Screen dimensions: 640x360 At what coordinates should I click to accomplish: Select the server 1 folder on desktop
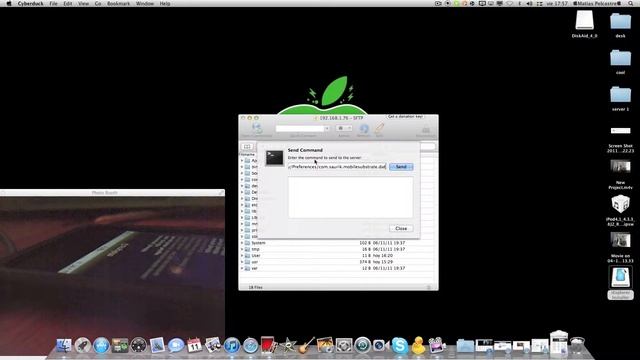pos(620,95)
